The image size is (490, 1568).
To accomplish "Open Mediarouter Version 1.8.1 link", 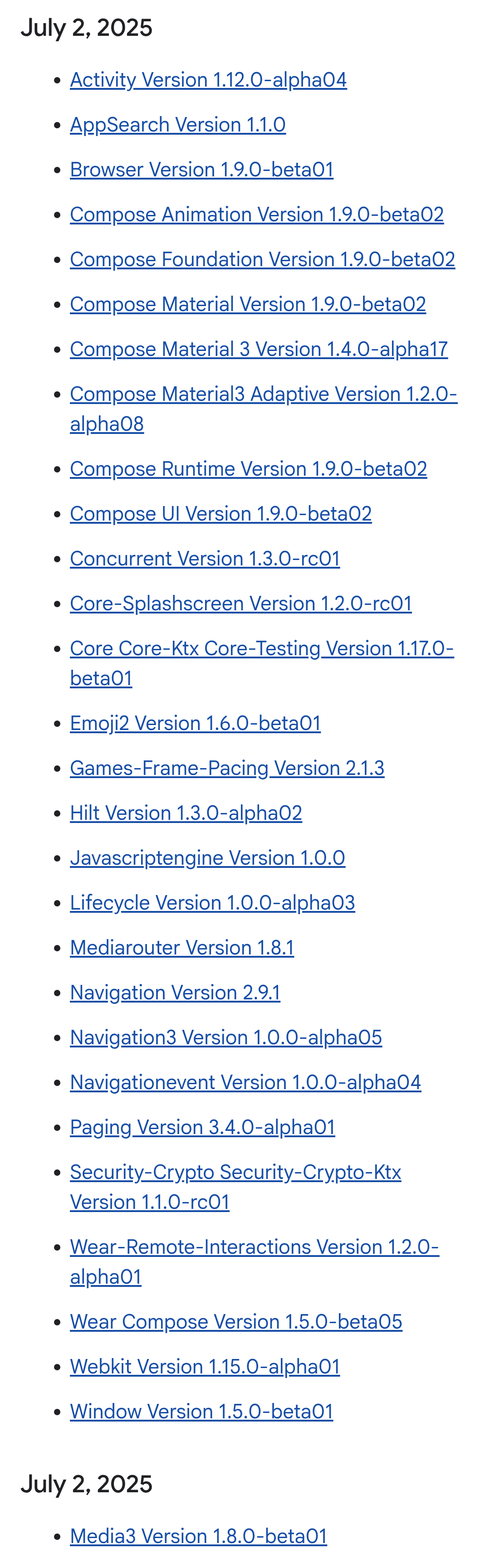I will tap(182, 948).
